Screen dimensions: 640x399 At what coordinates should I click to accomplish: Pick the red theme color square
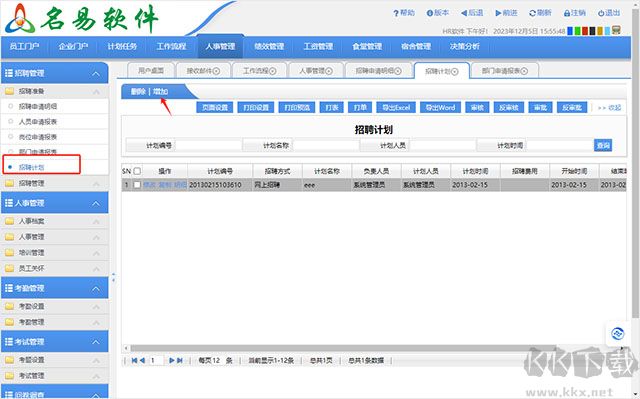pos(585,31)
